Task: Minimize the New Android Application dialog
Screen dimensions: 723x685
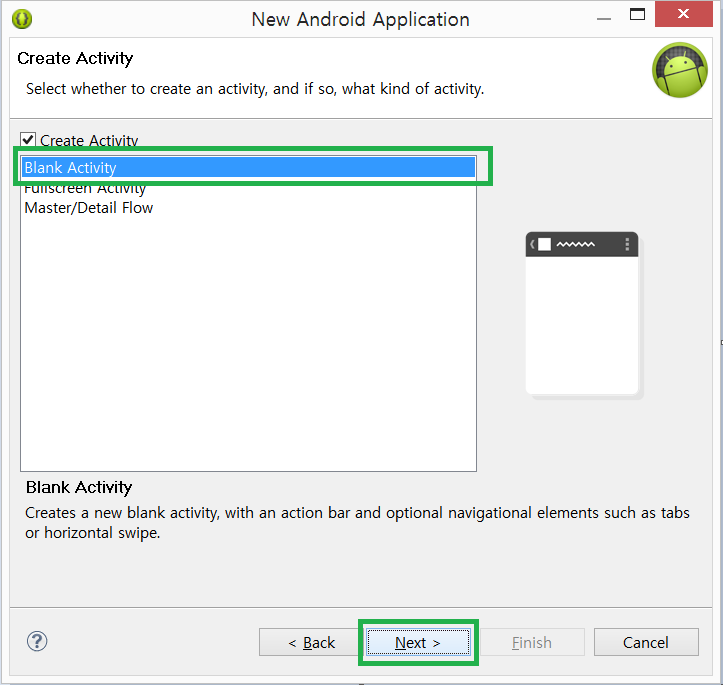Action: [x=604, y=17]
